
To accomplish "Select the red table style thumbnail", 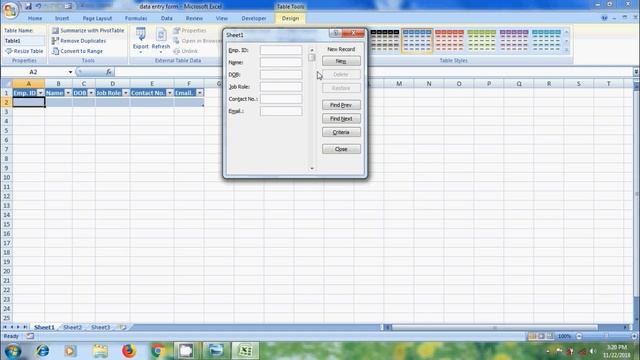I will point(449,41).
